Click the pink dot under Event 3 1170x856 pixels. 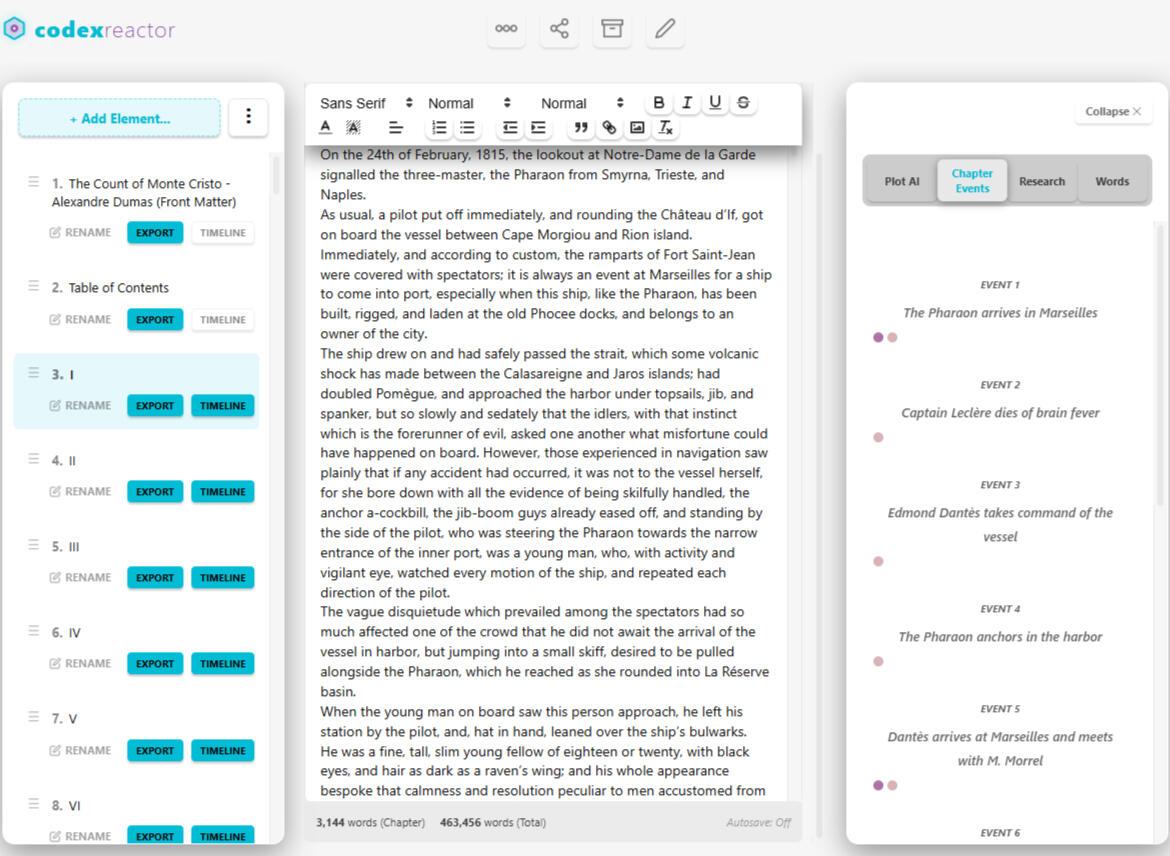[878, 561]
